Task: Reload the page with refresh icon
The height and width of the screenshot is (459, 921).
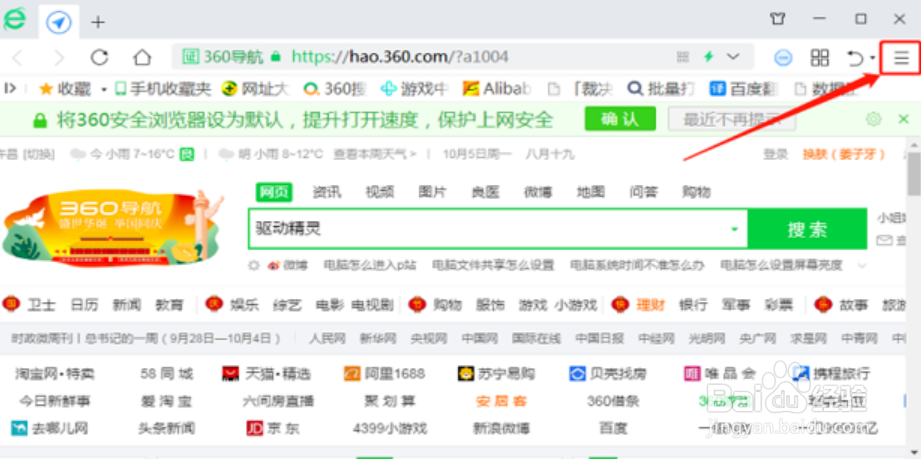Action: point(99,57)
